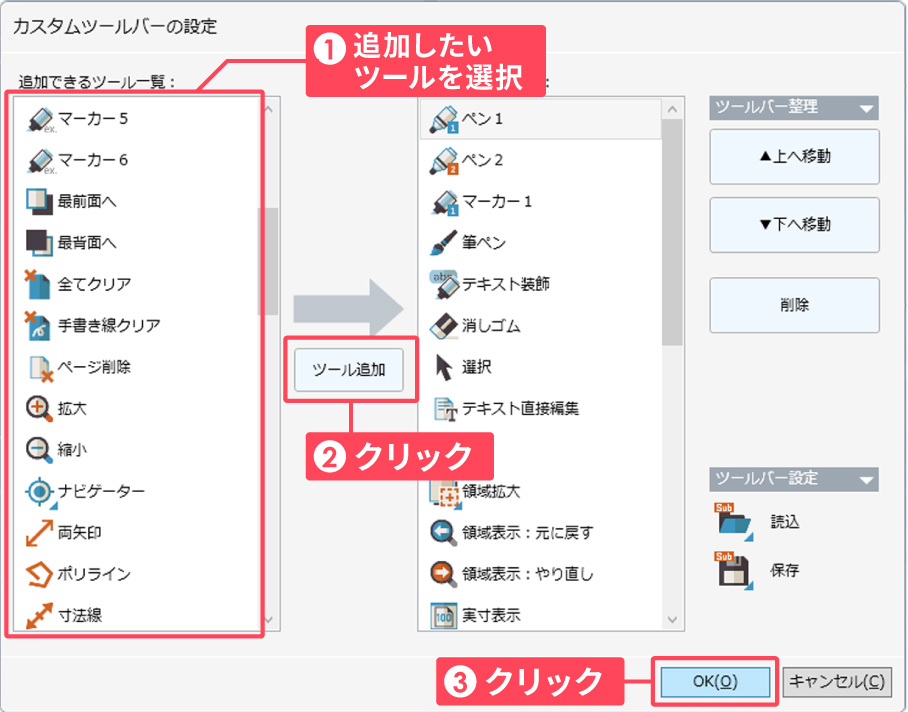Select the マーカー5 marker icon
908x712 pixels.
tap(40, 119)
